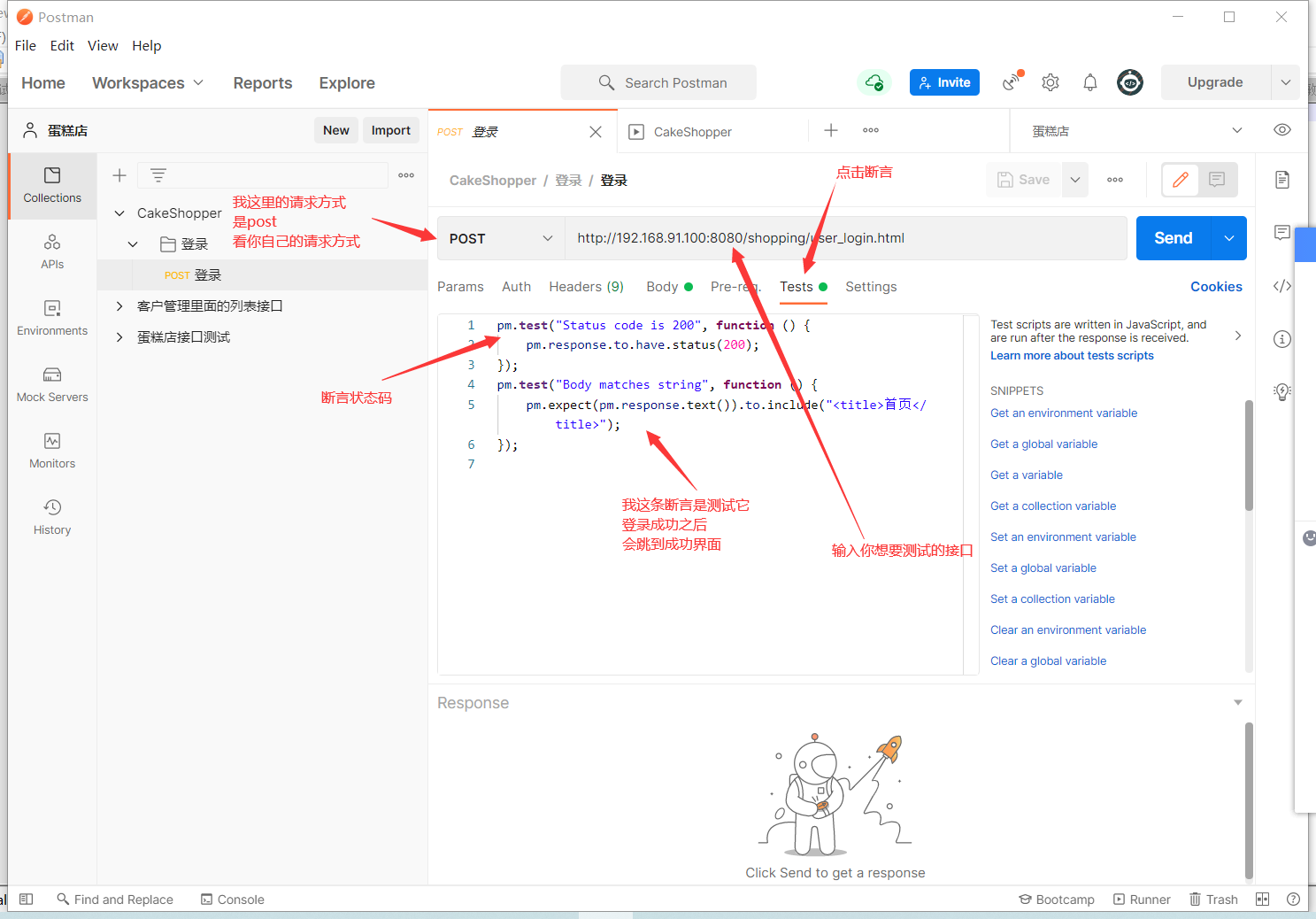Click the filter icon in collections sidebar
1316x919 pixels.
coord(158,175)
